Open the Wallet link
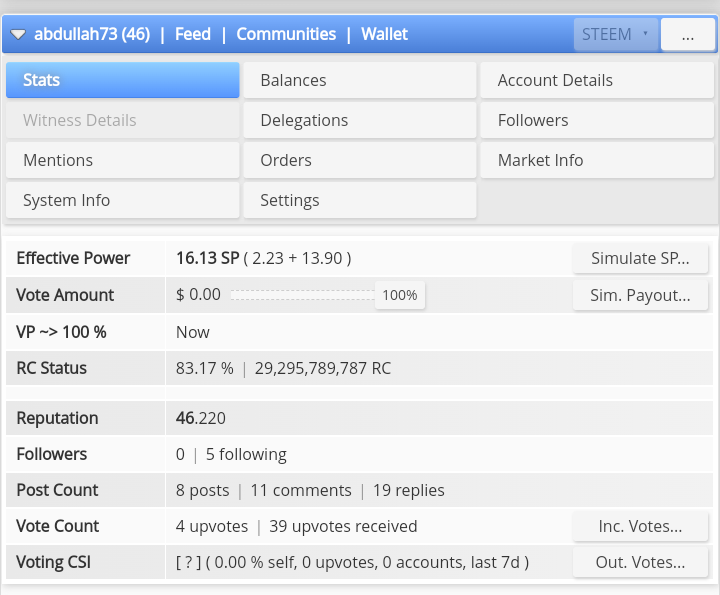 point(384,34)
